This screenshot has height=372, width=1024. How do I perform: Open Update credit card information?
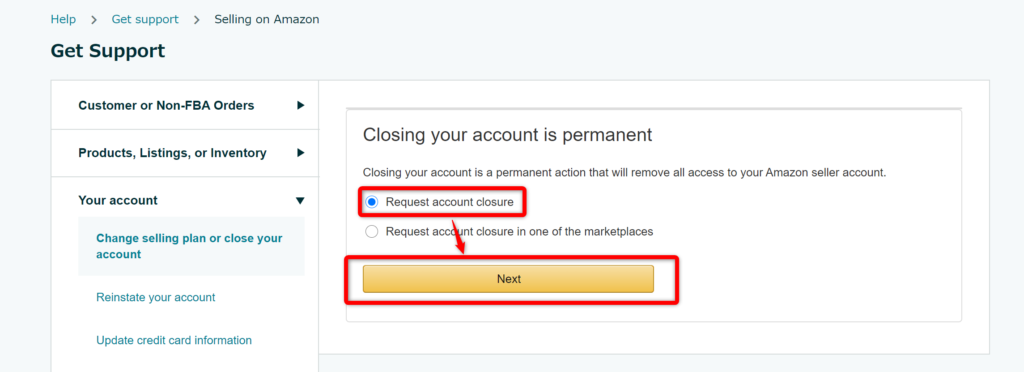(174, 340)
